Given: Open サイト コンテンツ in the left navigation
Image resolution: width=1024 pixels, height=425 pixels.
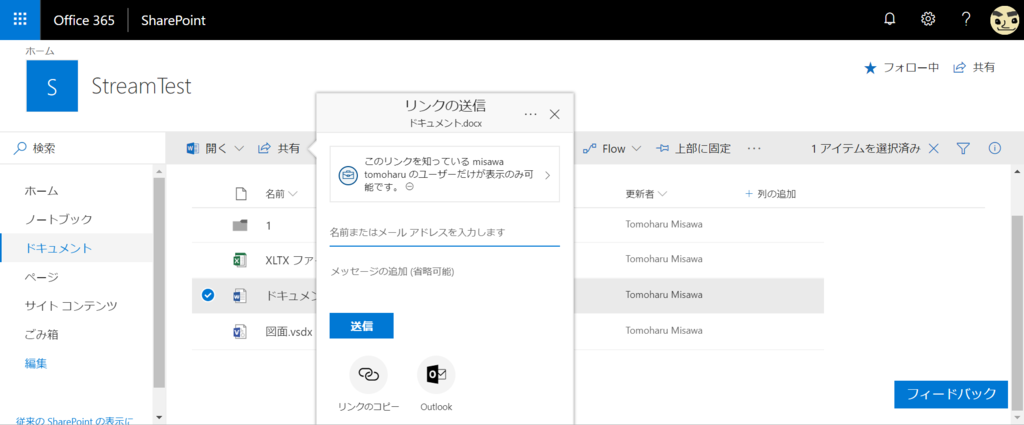Looking at the screenshot, I should [x=71, y=306].
